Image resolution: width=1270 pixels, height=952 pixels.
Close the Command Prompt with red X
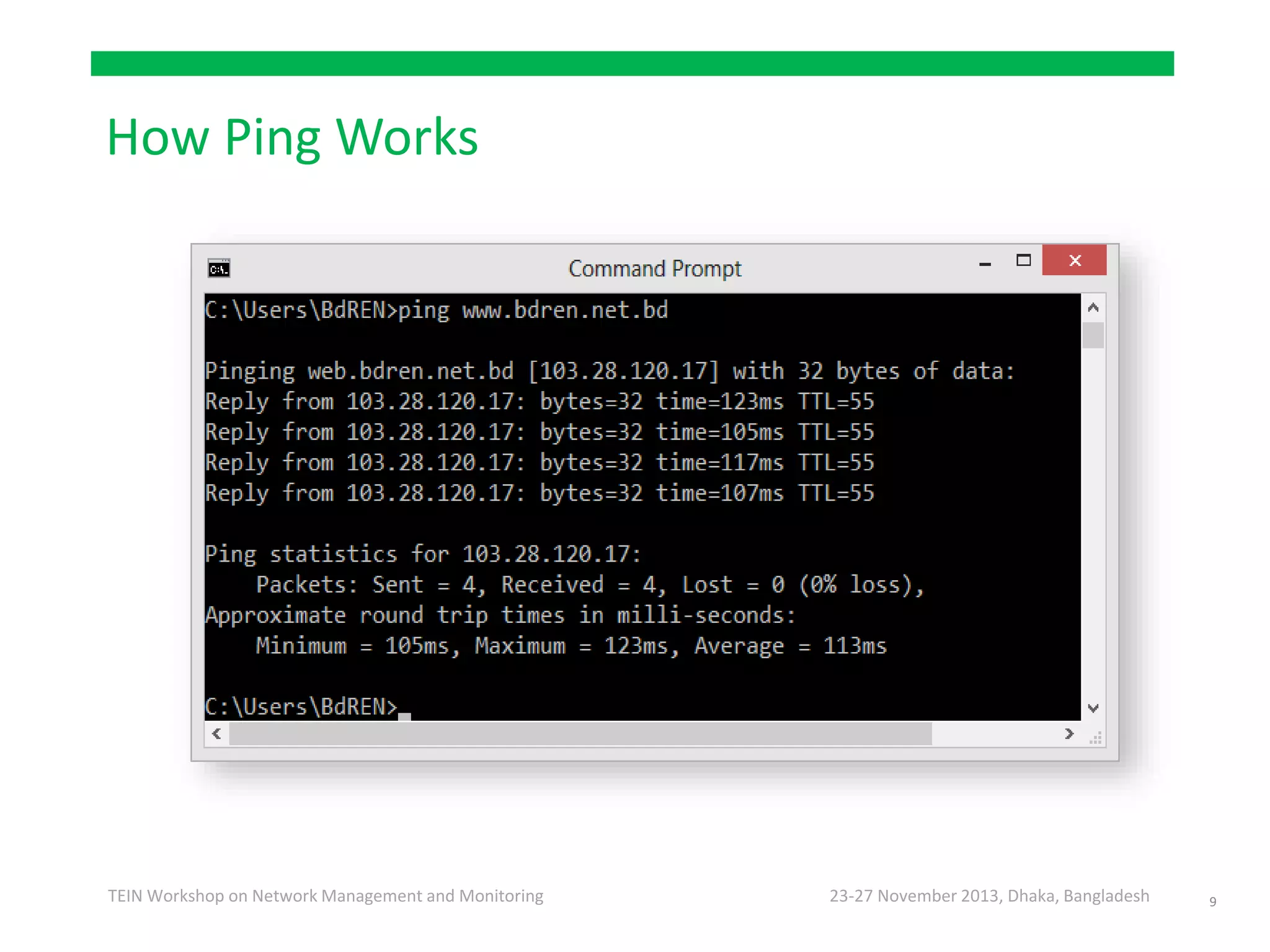click(x=1074, y=260)
